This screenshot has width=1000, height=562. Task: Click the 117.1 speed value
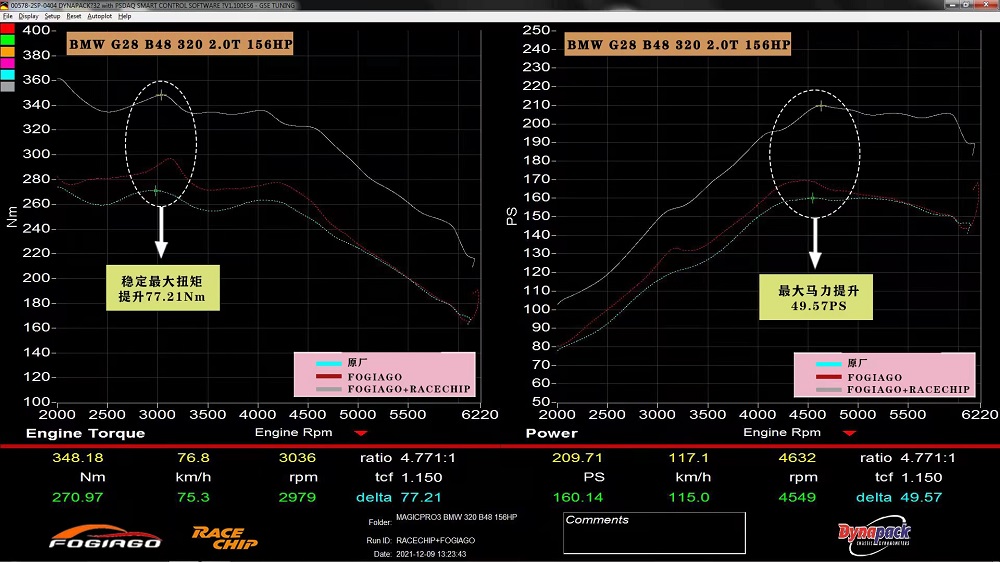[x=689, y=458]
